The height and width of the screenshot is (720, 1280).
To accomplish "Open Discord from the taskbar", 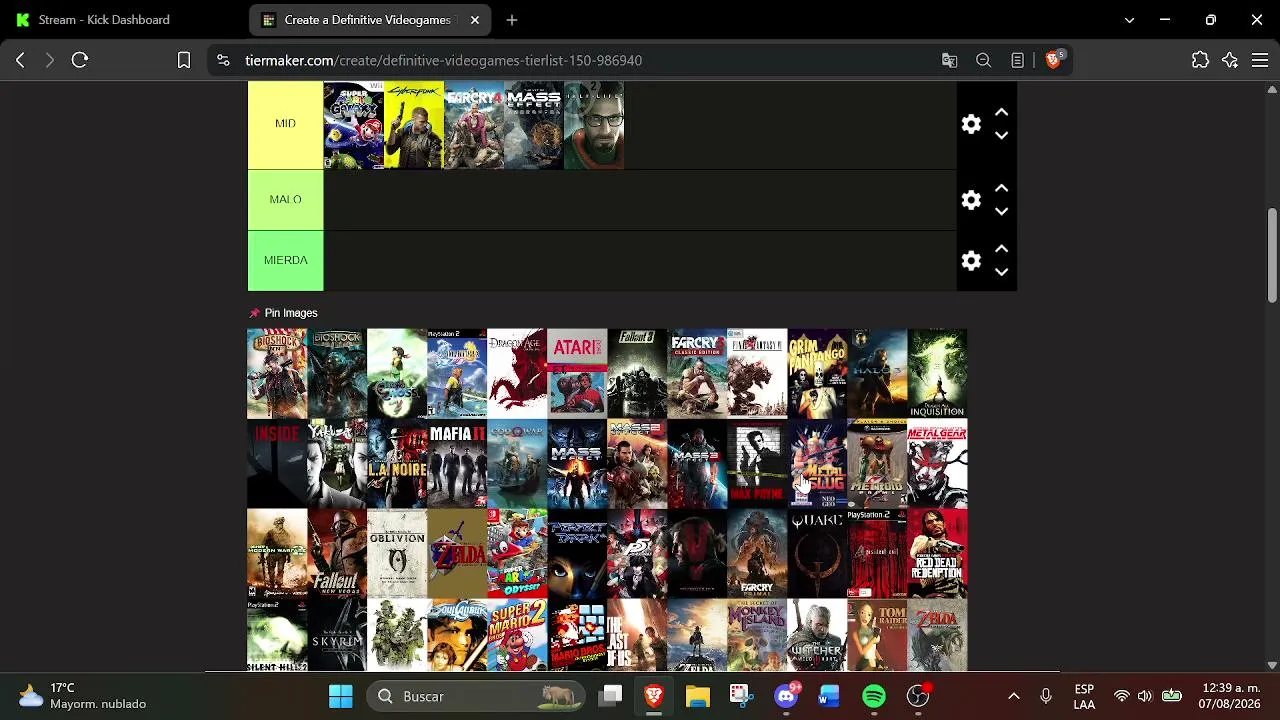I will tap(786, 696).
